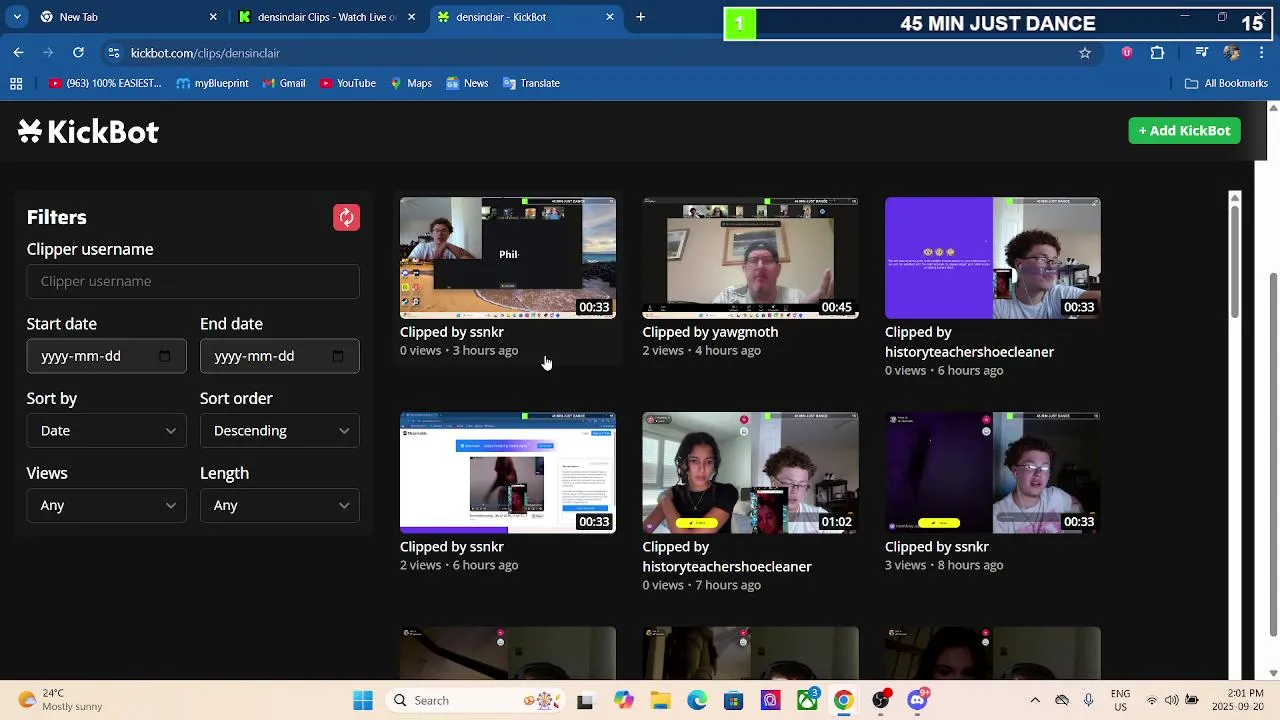
Task: Reload the page with refresh icon
Action: coord(78,52)
